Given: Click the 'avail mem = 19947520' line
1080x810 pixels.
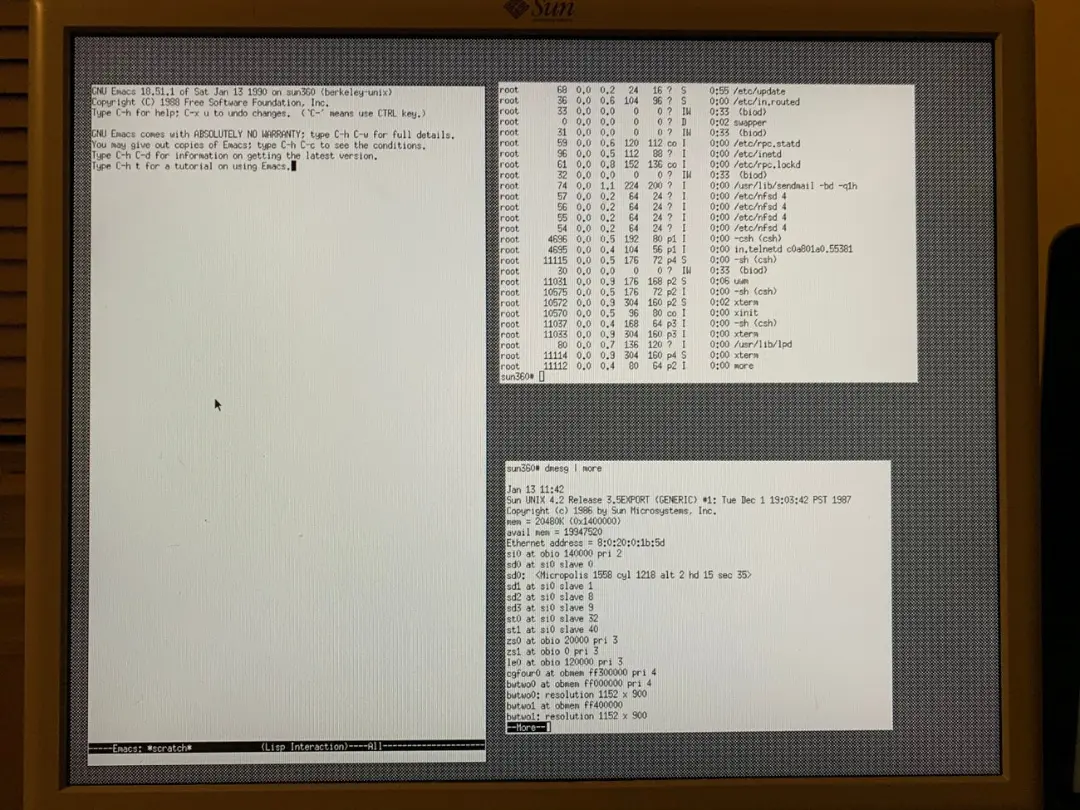Looking at the screenshot, I should pyautogui.click(x=554, y=532).
